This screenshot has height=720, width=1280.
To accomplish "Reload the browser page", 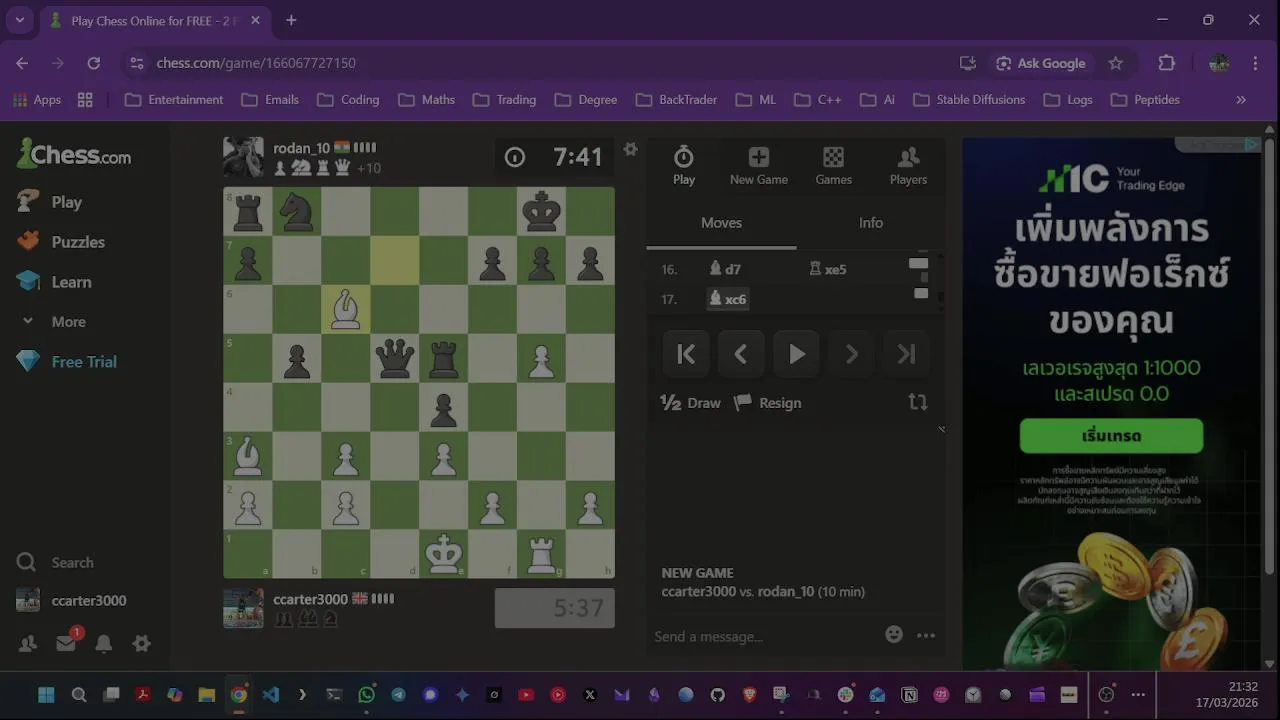I will point(93,63).
